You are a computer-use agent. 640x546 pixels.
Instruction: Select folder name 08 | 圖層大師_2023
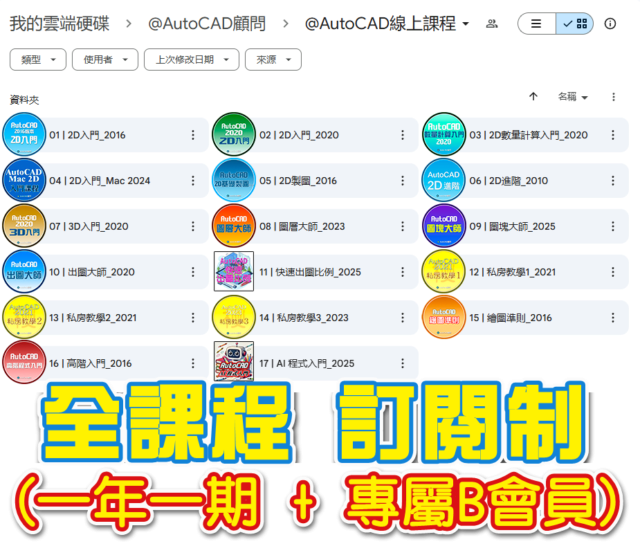point(302,226)
